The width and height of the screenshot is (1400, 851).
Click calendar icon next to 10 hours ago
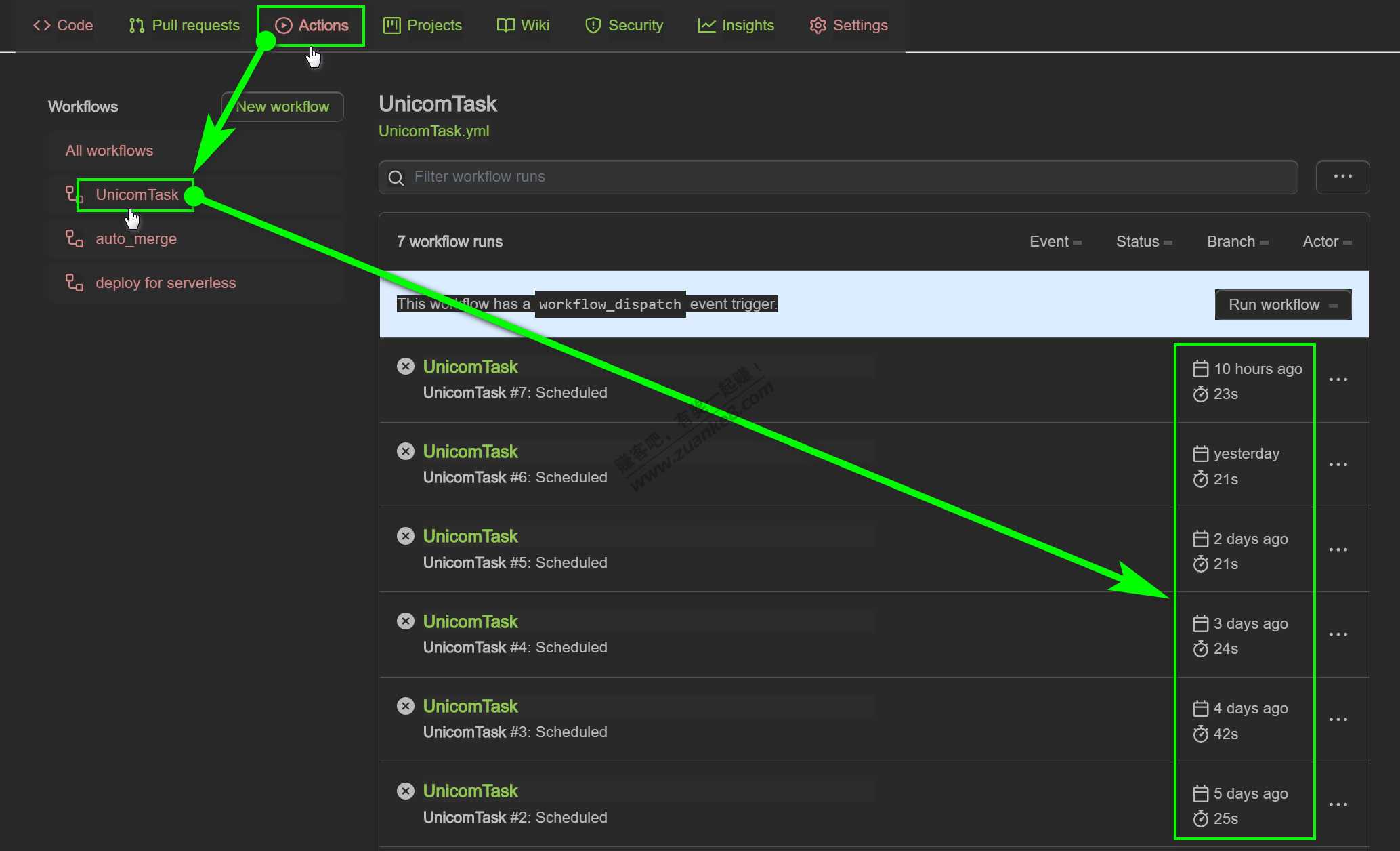pyautogui.click(x=1200, y=369)
